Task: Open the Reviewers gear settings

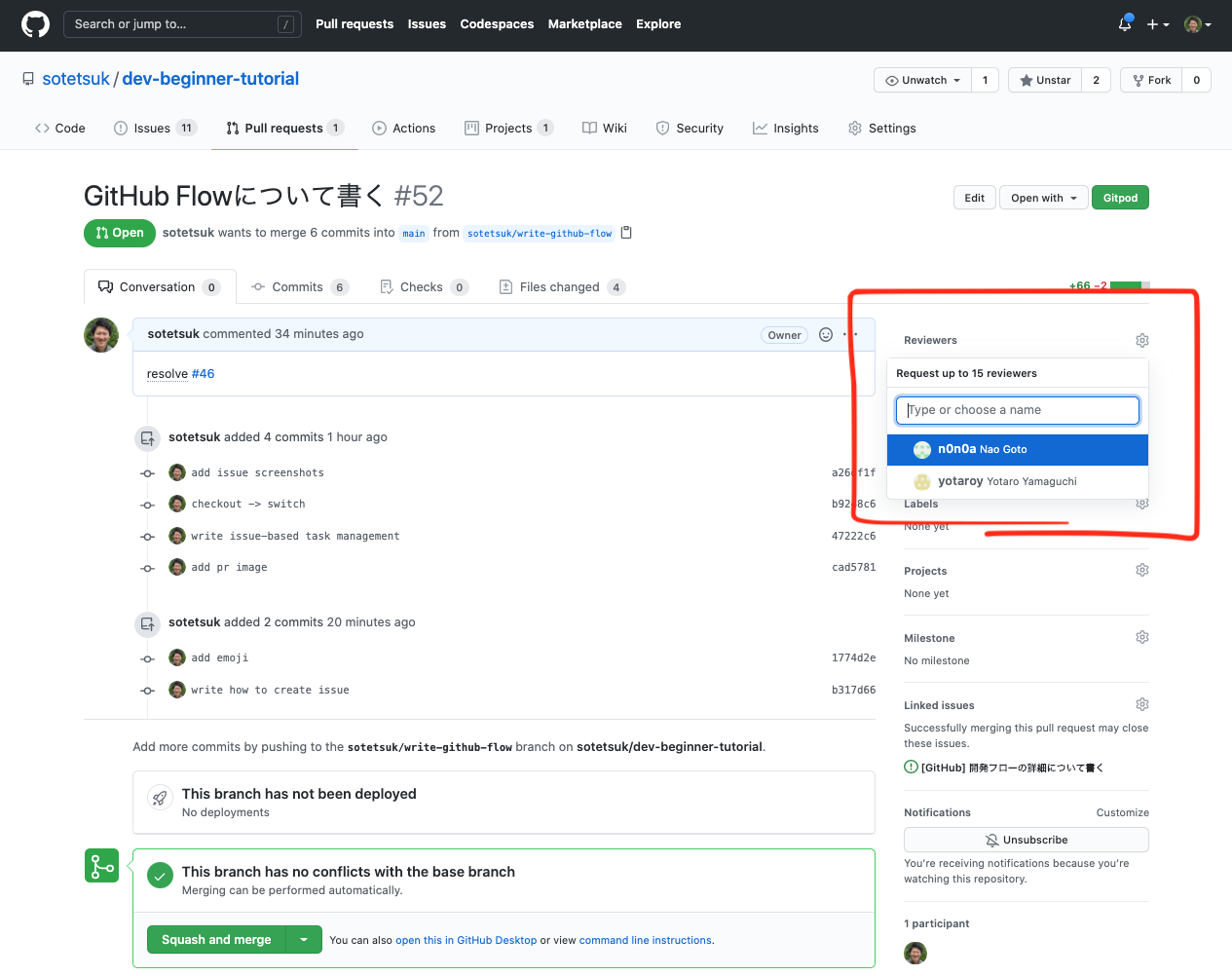Action: click(1142, 340)
